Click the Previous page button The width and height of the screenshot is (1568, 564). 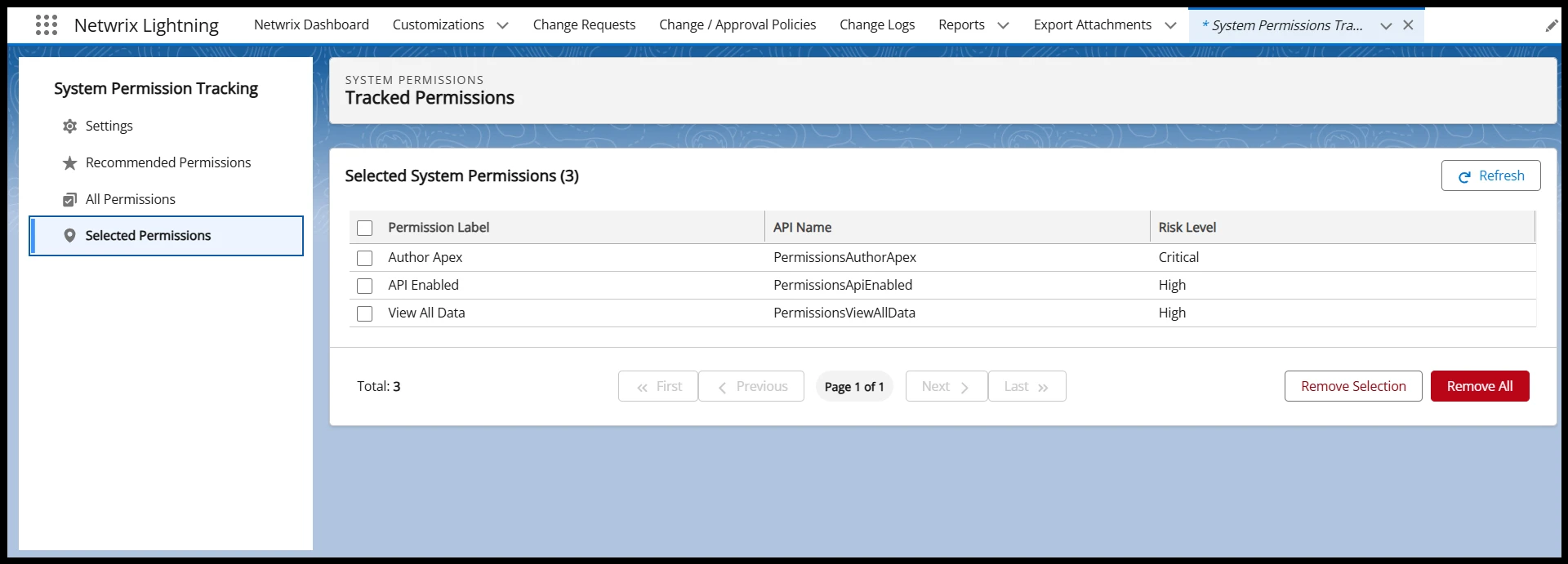click(751, 386)
